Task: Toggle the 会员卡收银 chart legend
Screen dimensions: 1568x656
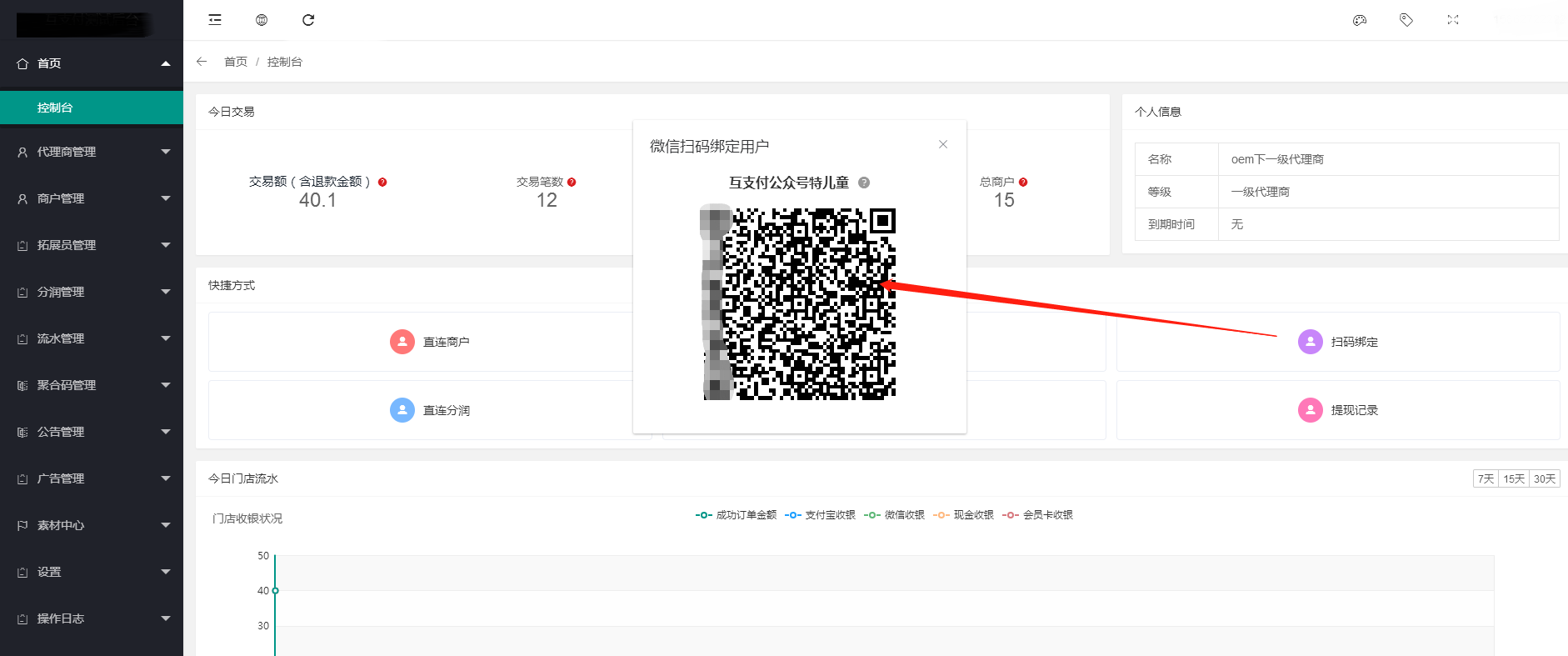Action: [x=1037, y=515]
